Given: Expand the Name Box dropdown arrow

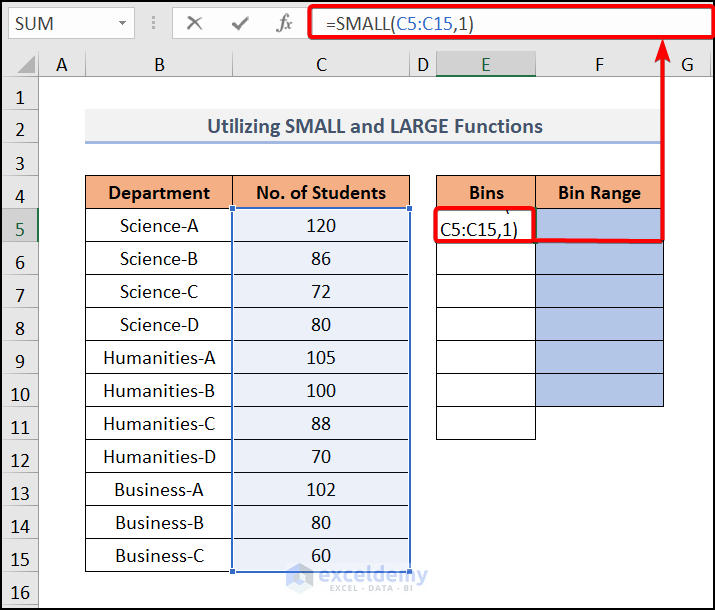Looking at the screenshot, I should pos(122,23).
